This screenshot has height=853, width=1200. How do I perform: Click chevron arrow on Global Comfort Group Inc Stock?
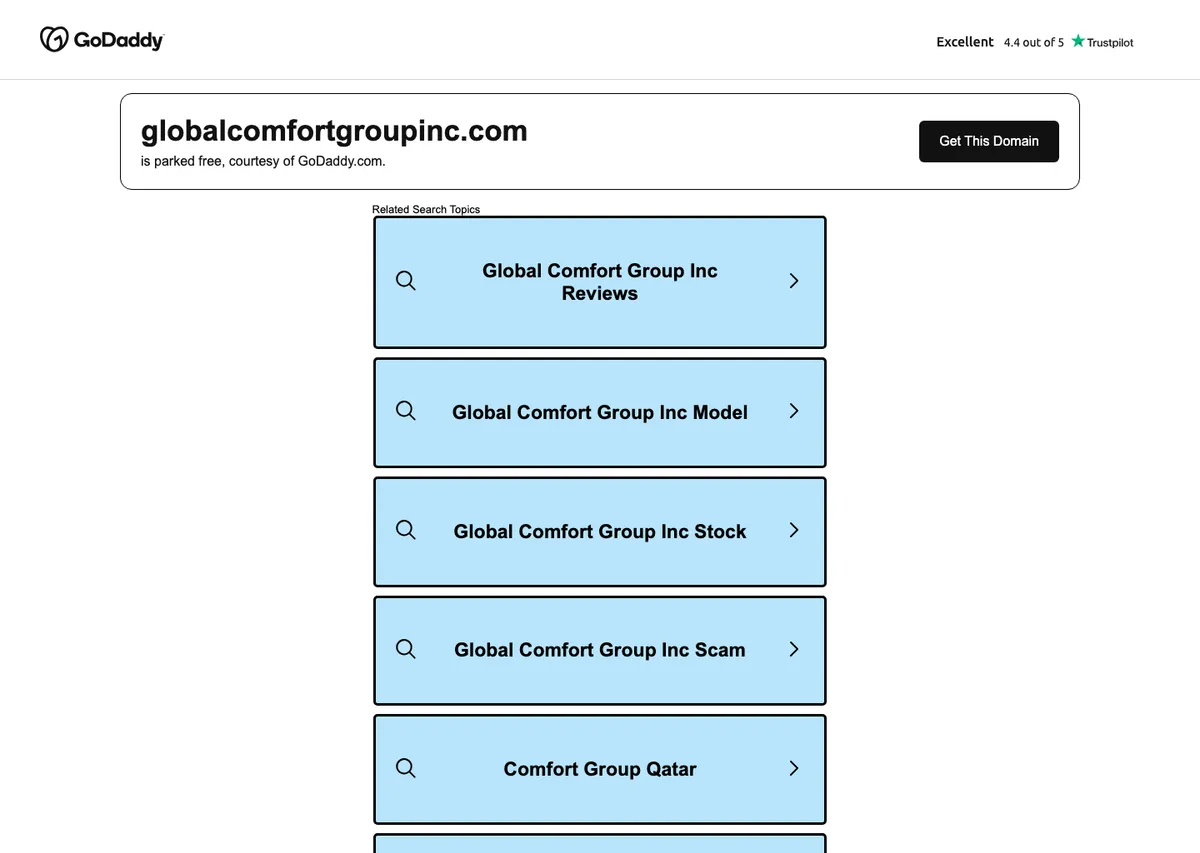point(794,530)
